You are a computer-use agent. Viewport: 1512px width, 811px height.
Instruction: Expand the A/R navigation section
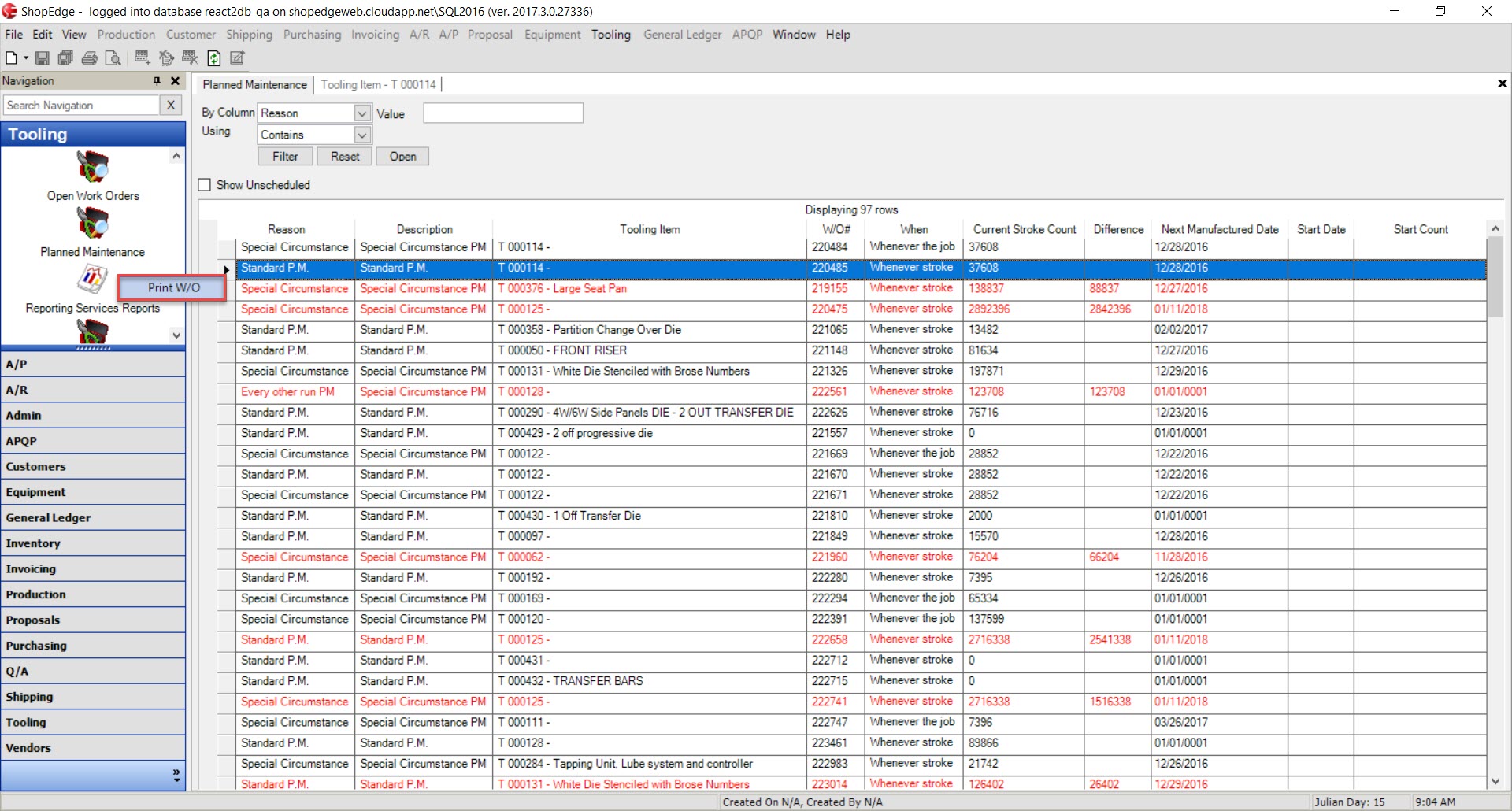pyautogui.click(x=93, y=390)
